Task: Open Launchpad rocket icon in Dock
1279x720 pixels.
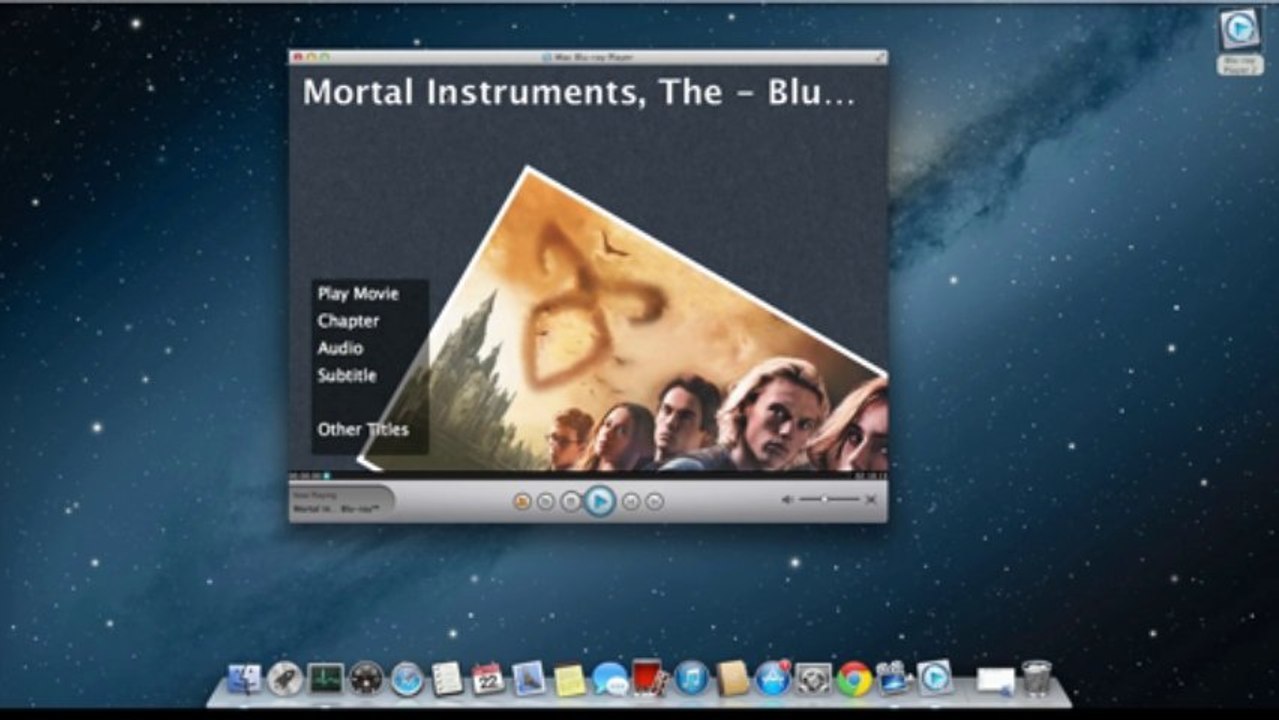Action: pyautogui.click(x=285, y=678)
